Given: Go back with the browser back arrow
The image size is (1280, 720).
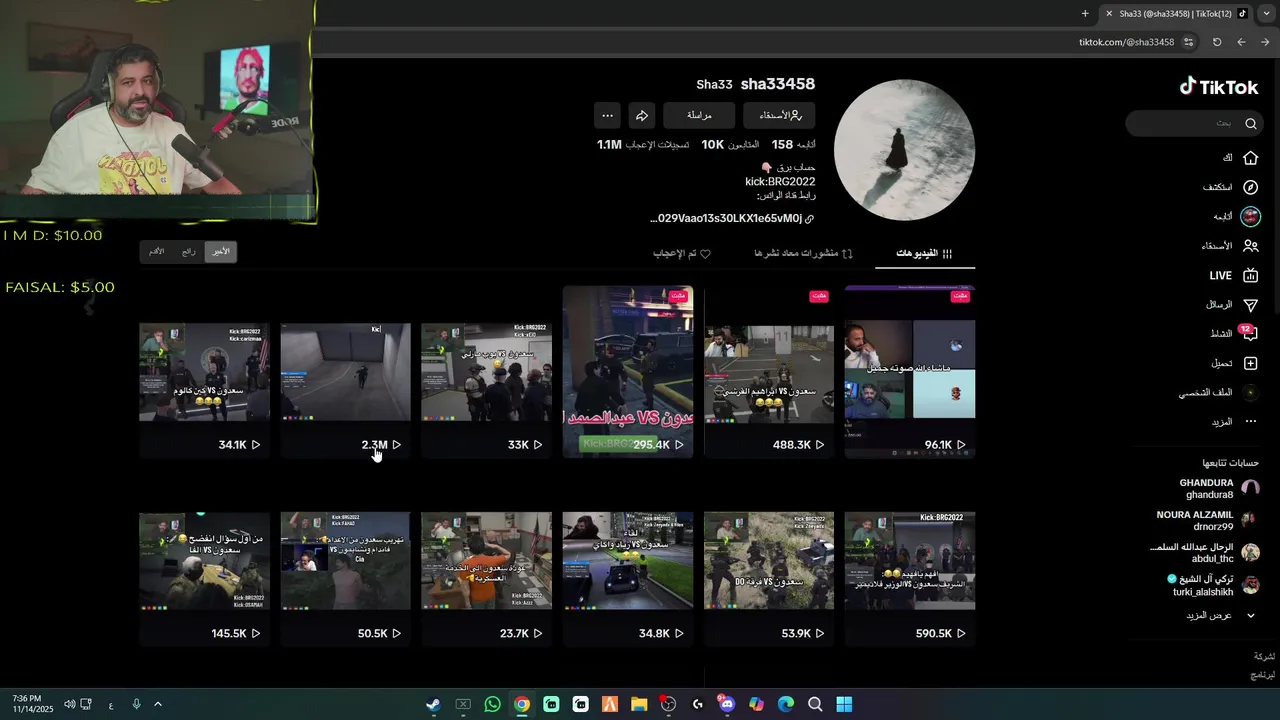Looking at the screenshot, I should point(1241,42).
